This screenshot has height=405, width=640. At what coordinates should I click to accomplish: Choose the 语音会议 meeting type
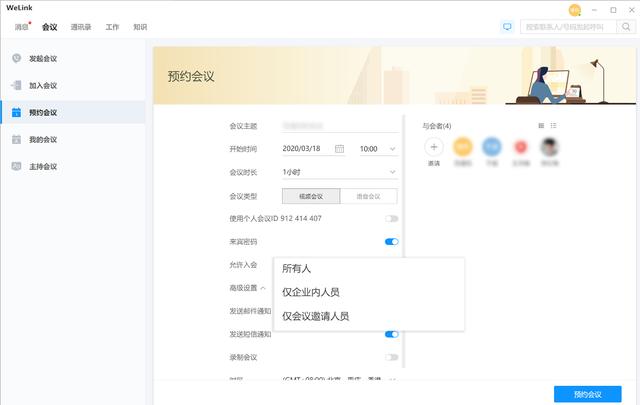[369, 196]
